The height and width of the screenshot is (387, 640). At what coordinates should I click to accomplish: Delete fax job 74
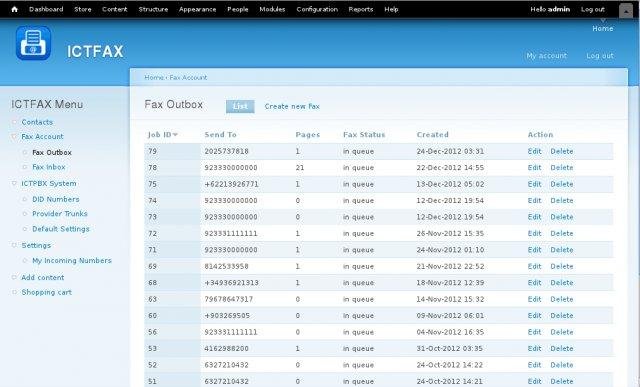tap(562, 200)
